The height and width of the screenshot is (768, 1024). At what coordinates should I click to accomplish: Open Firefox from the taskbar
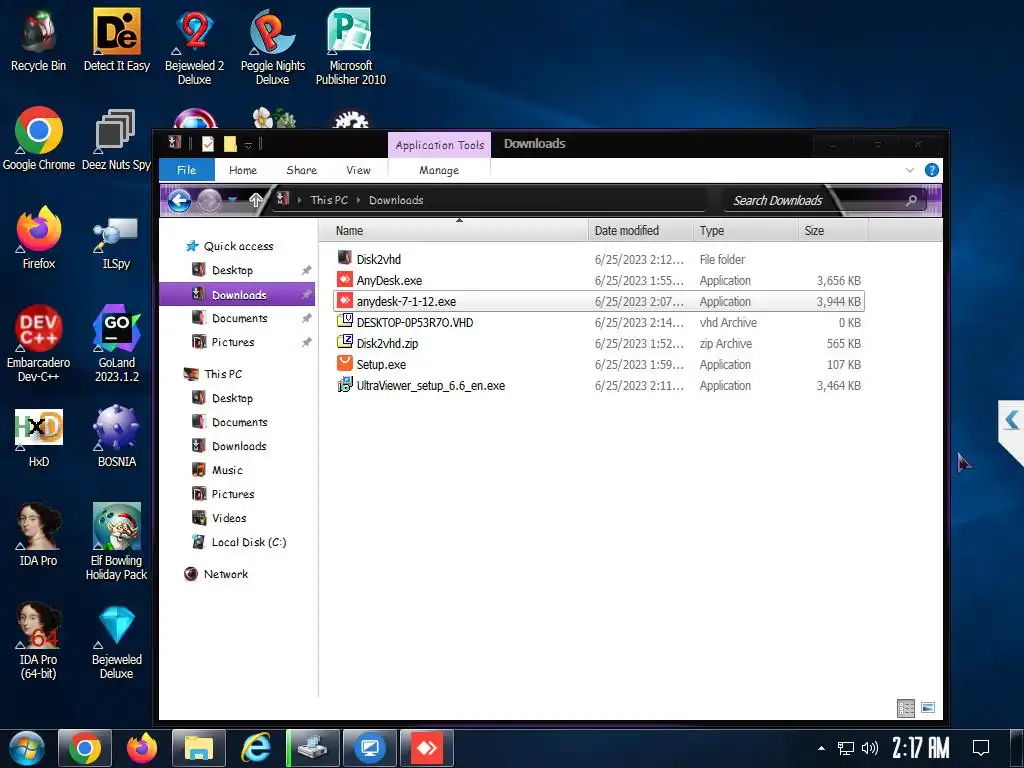(x=142, y=748)
